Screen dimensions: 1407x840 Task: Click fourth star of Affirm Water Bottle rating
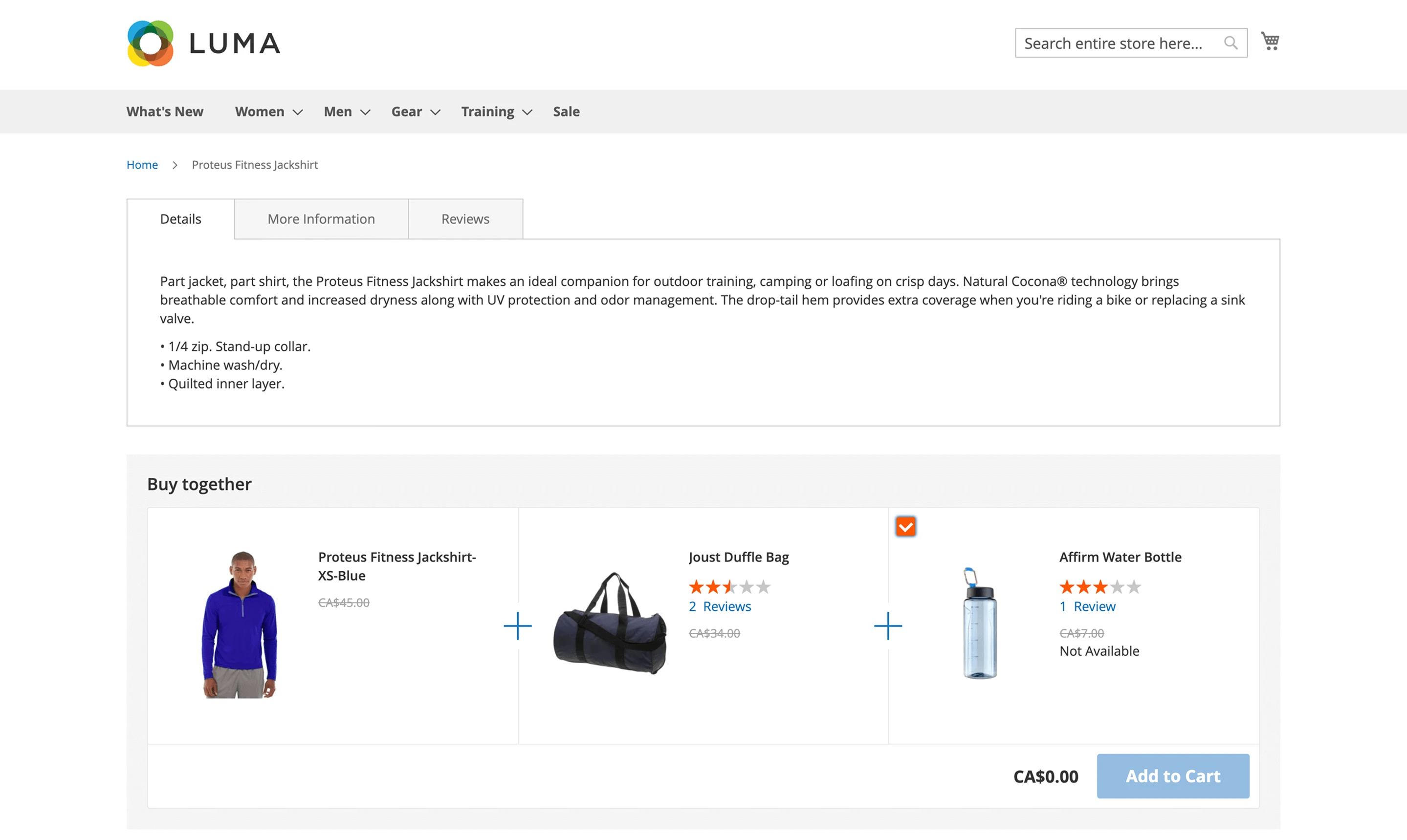pyautogui.click(x=1117, y=587)
